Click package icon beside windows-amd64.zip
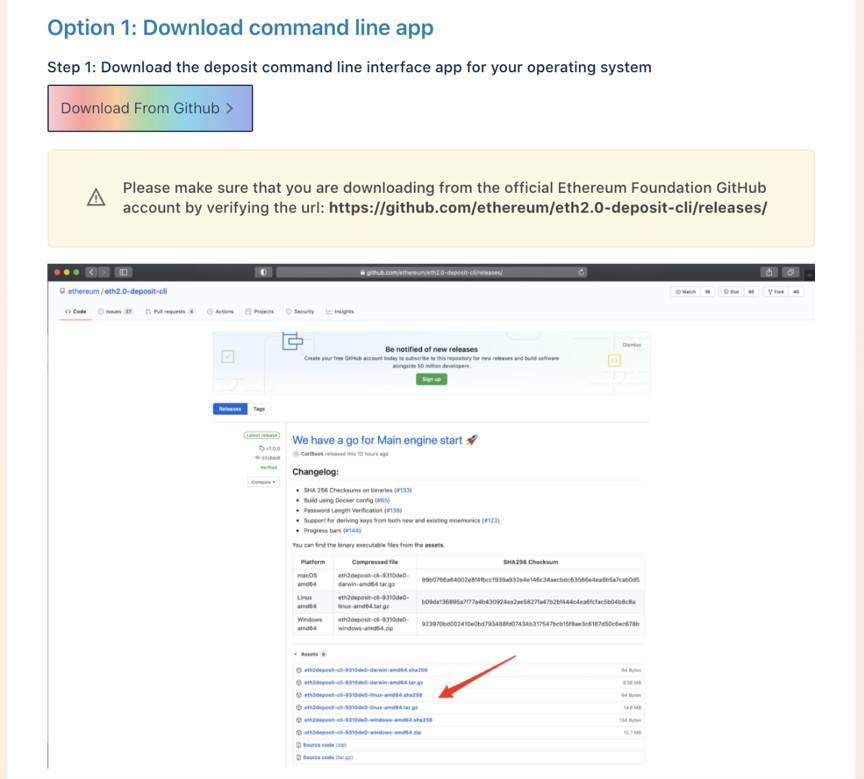The width and height of the screenshot is (864, 779). [299, 733]
